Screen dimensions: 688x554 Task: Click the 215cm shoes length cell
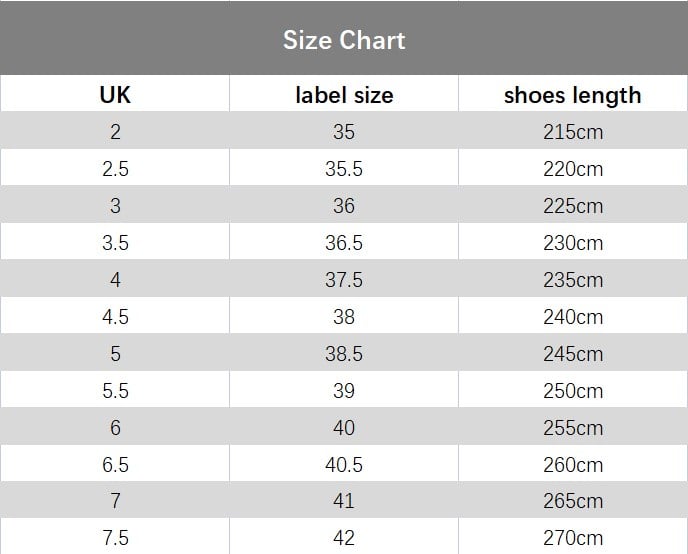573,132
